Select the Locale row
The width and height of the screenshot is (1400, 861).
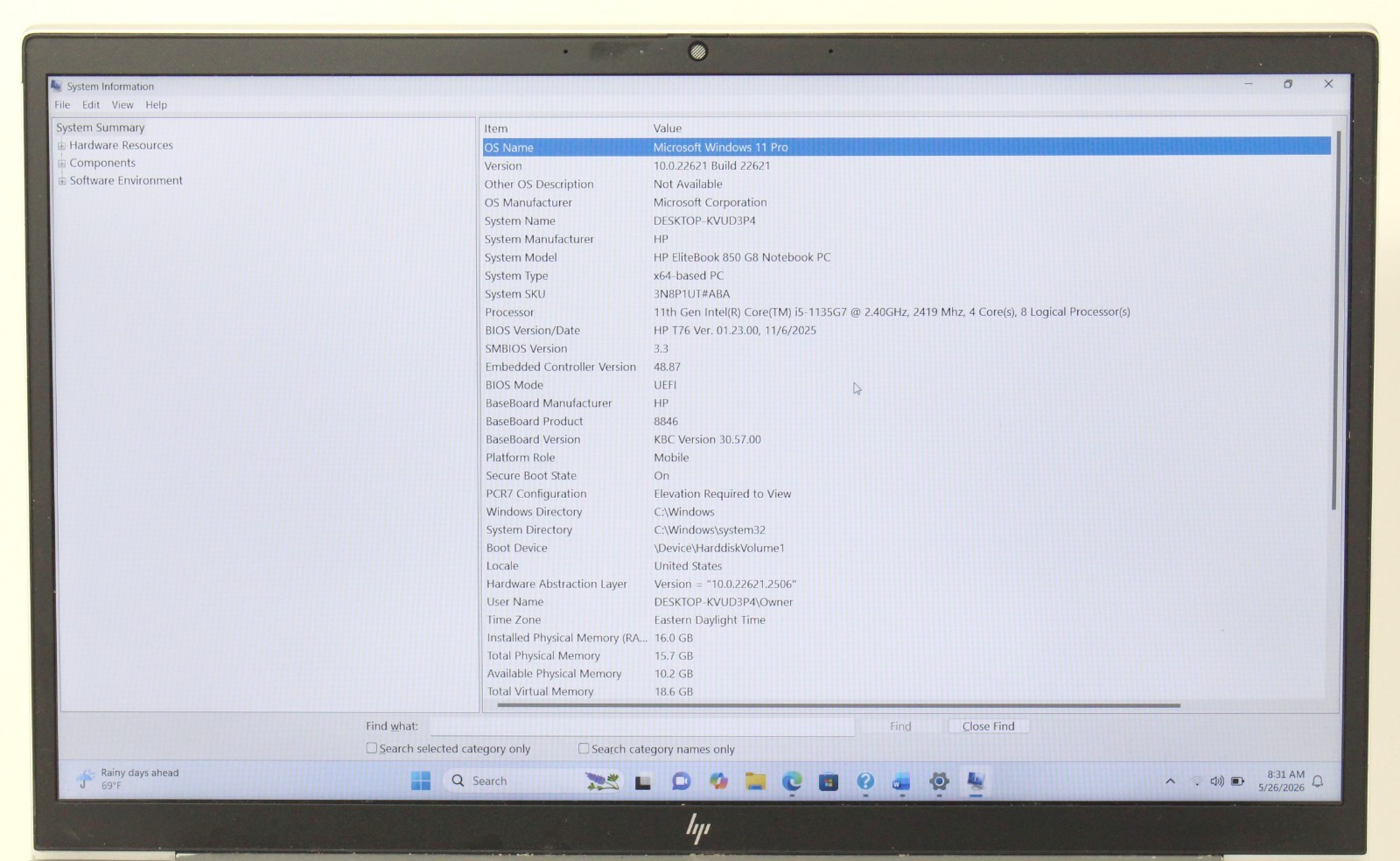[906, 566]
